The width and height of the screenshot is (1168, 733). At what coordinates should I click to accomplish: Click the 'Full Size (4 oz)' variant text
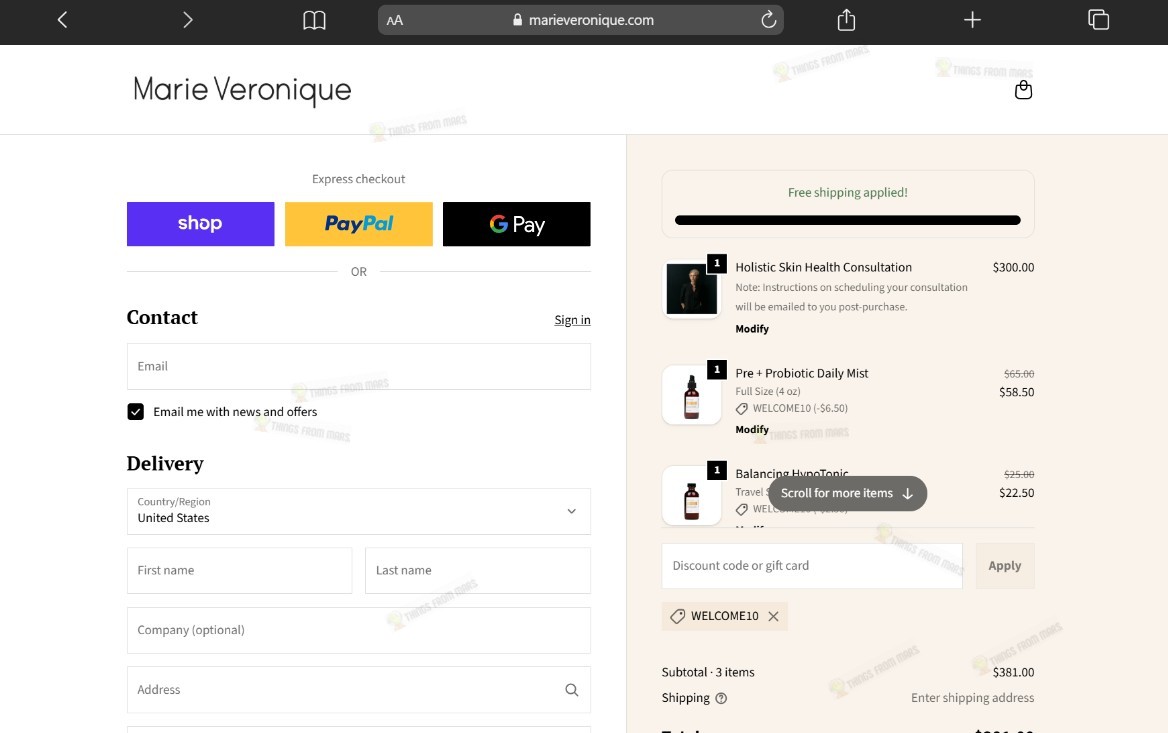768,391
